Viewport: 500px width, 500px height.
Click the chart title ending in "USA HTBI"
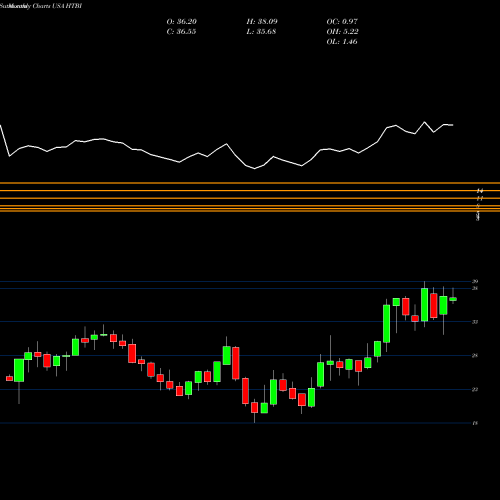tap(41, 6)
